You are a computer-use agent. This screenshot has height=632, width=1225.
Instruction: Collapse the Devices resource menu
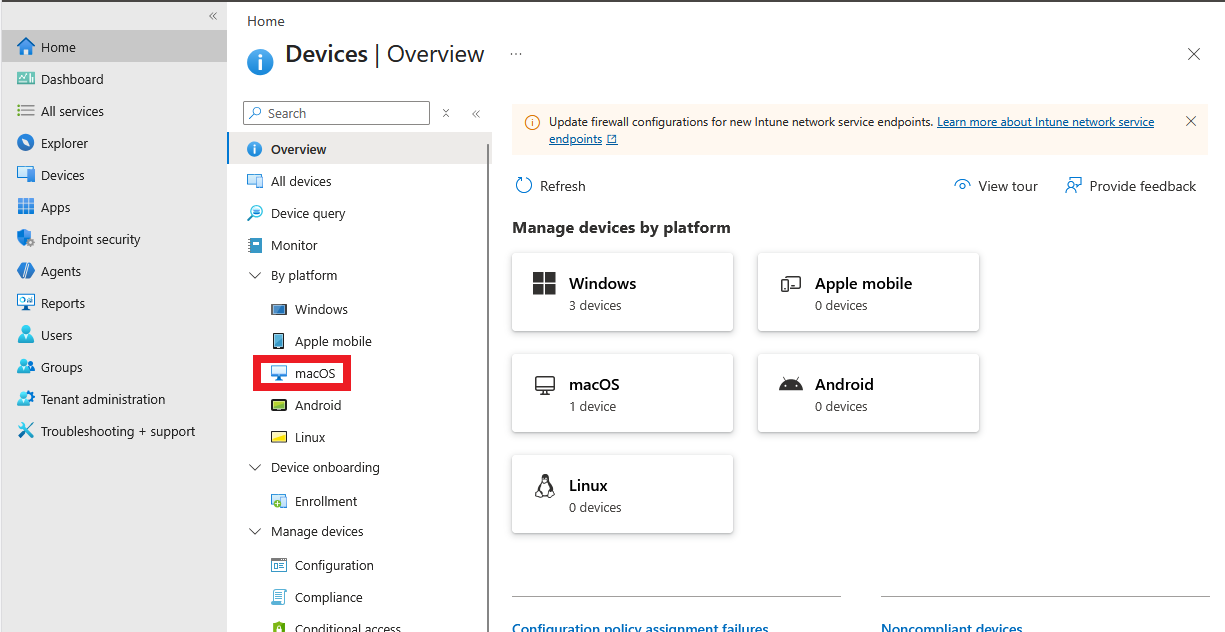coord(476,113)
